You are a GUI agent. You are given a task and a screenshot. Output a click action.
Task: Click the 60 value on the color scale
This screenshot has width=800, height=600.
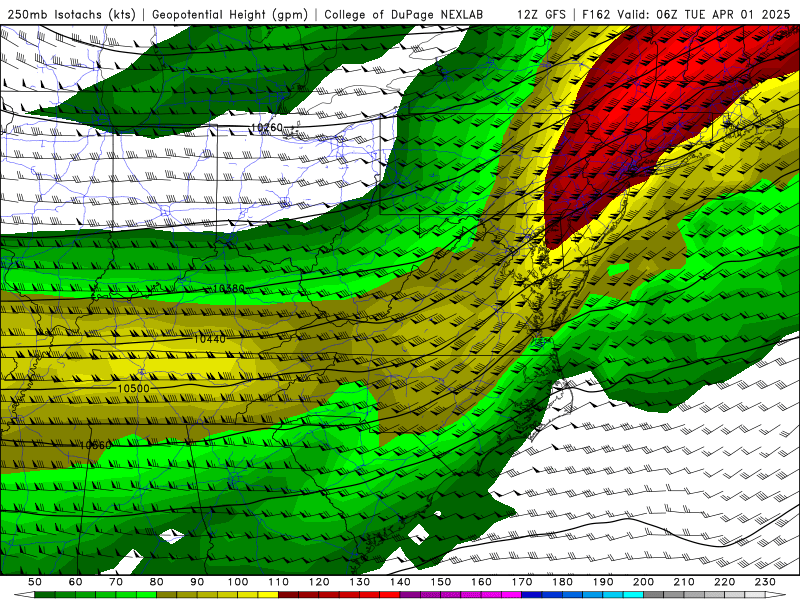[75, 582]
